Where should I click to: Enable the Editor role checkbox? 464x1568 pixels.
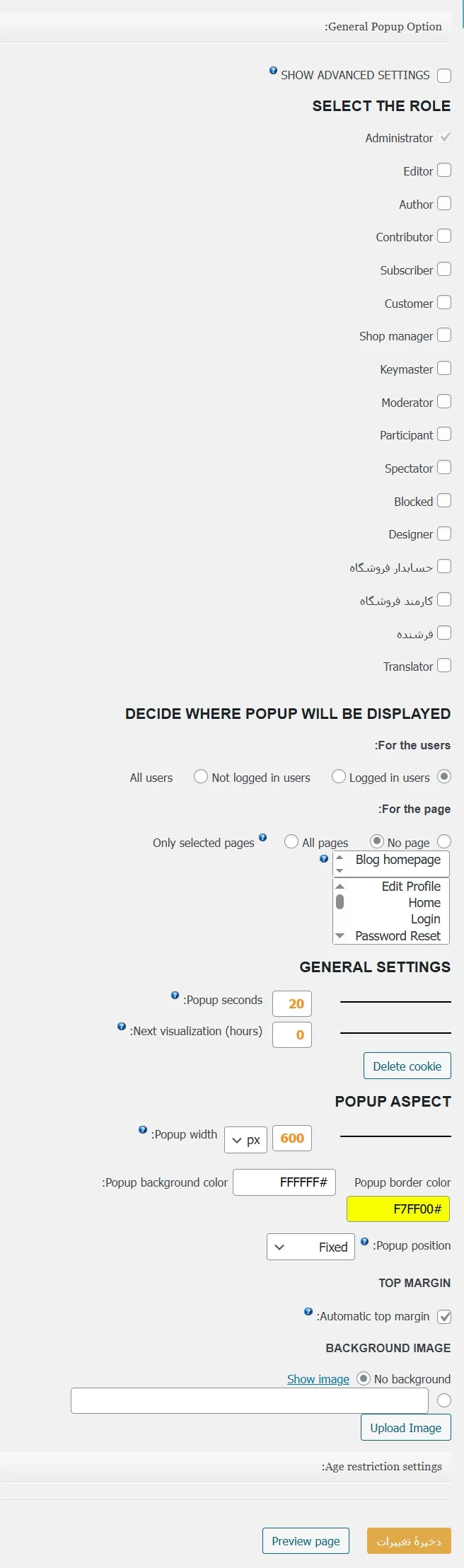(x=444, y=170)
